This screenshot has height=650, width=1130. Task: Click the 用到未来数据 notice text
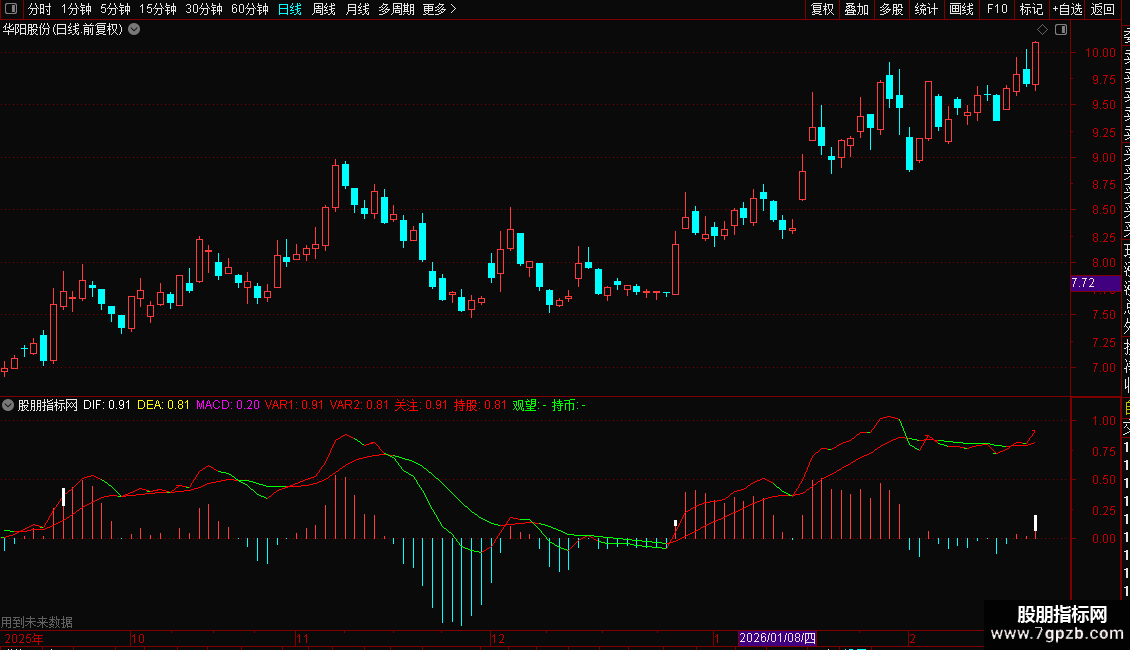point(37,622)
